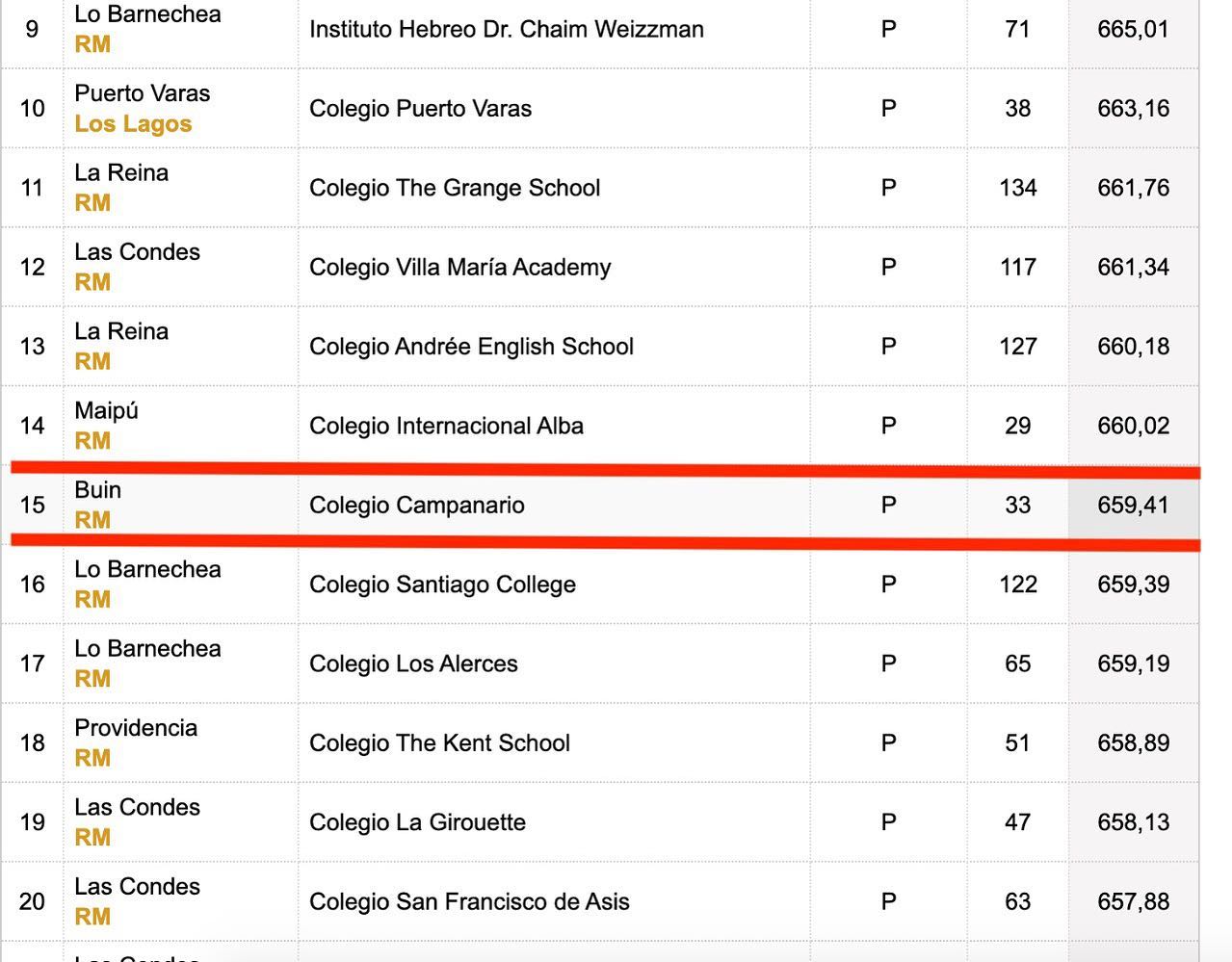The width and height of the screenshot is (1232, 962).
Task: Click the Colegio The Kent School name
Action: (x=439, y=742)
